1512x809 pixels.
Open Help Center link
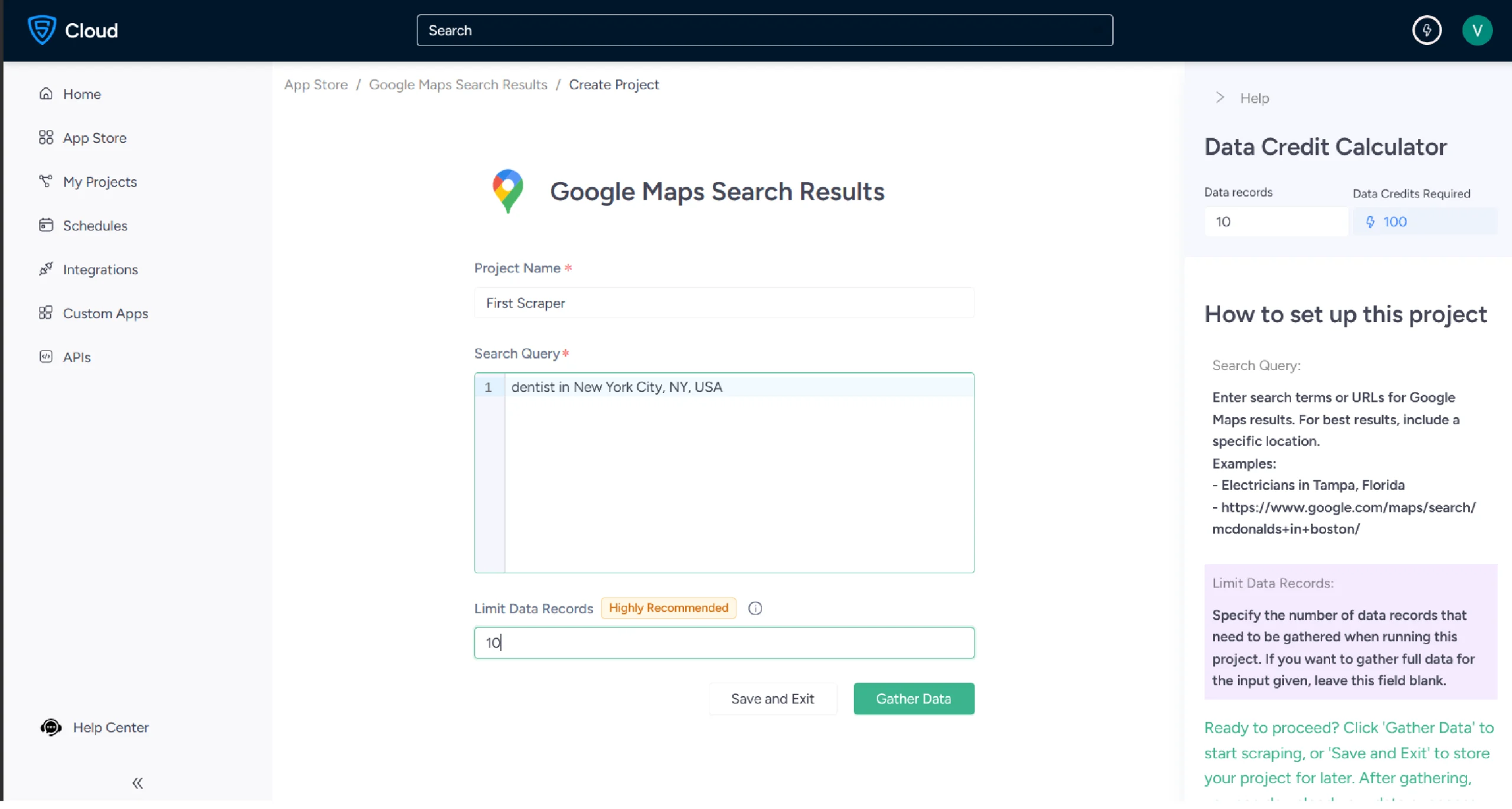[x=110, y=727]
